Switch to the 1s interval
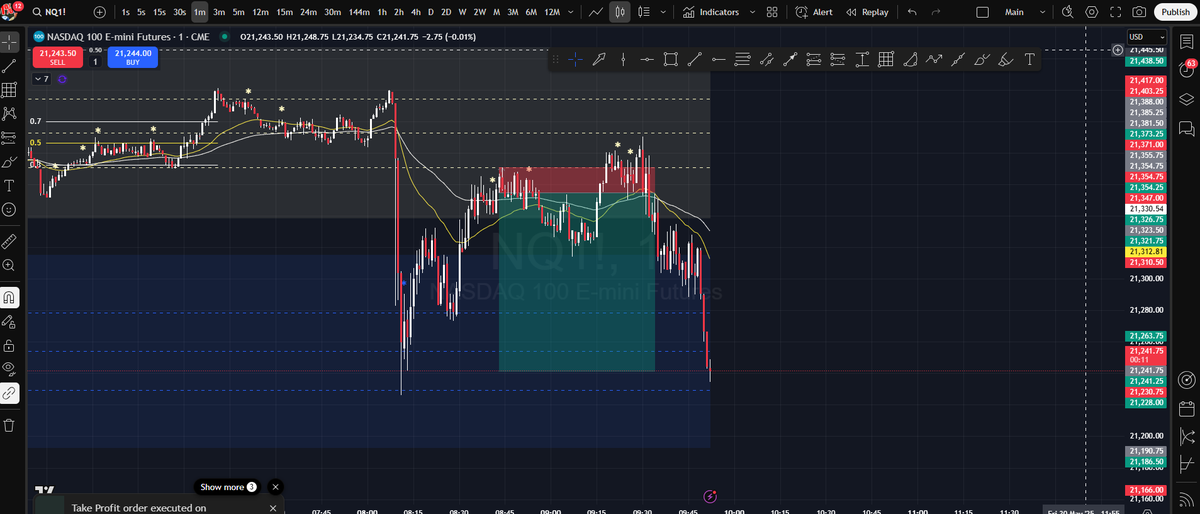This screenshot has height=514, width=1200. pyautogui.click(x=125, y=12)
